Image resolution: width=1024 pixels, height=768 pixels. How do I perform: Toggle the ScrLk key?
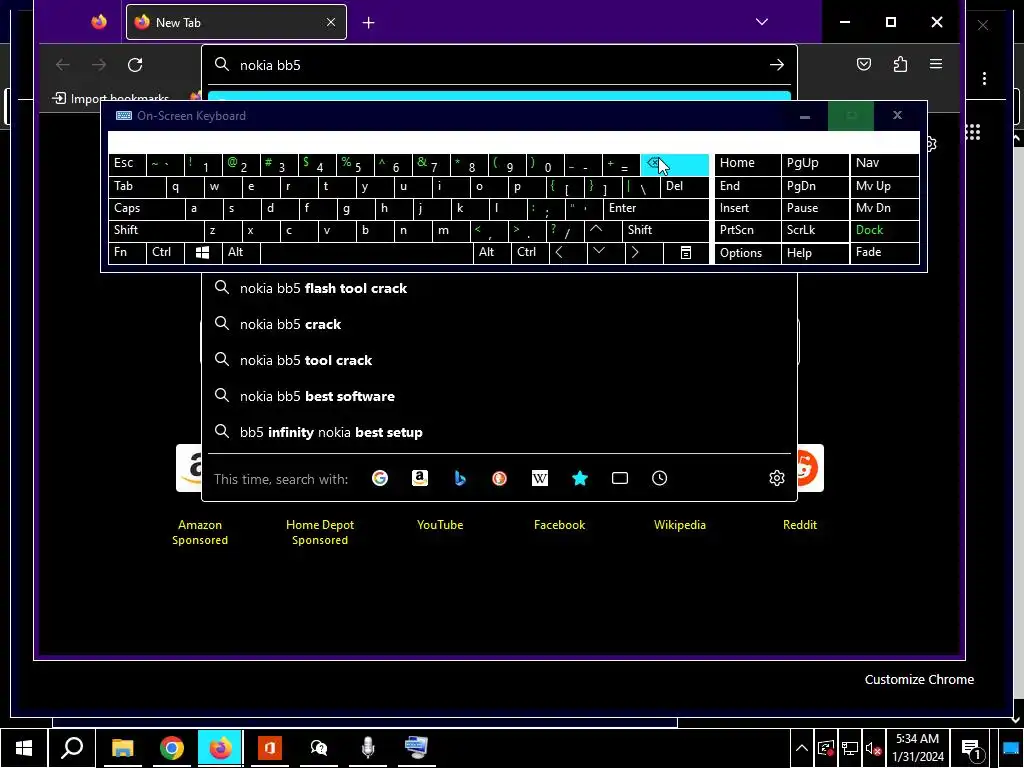(815, 230)
